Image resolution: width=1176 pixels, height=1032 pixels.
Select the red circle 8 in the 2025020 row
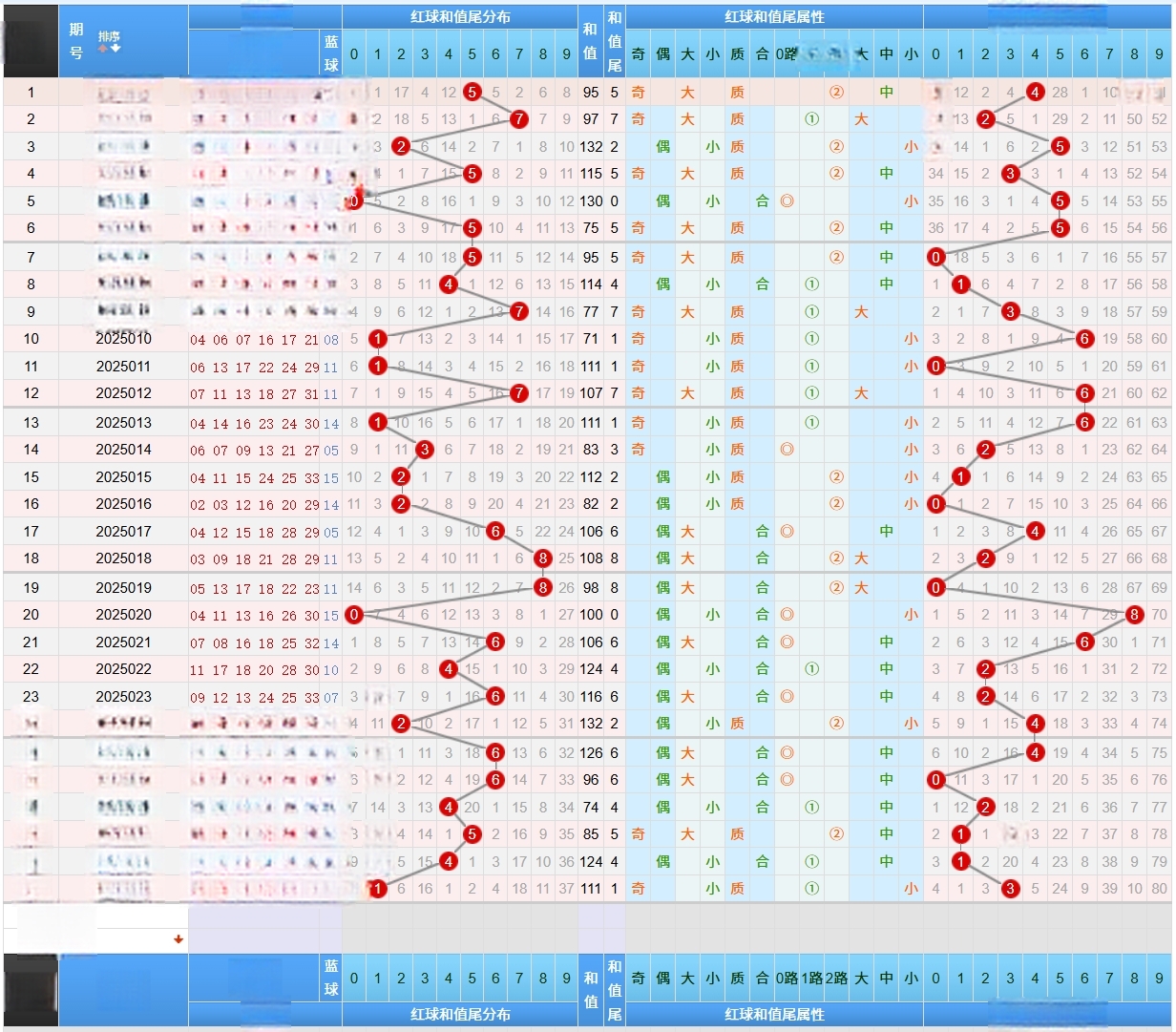[1134, 615]
